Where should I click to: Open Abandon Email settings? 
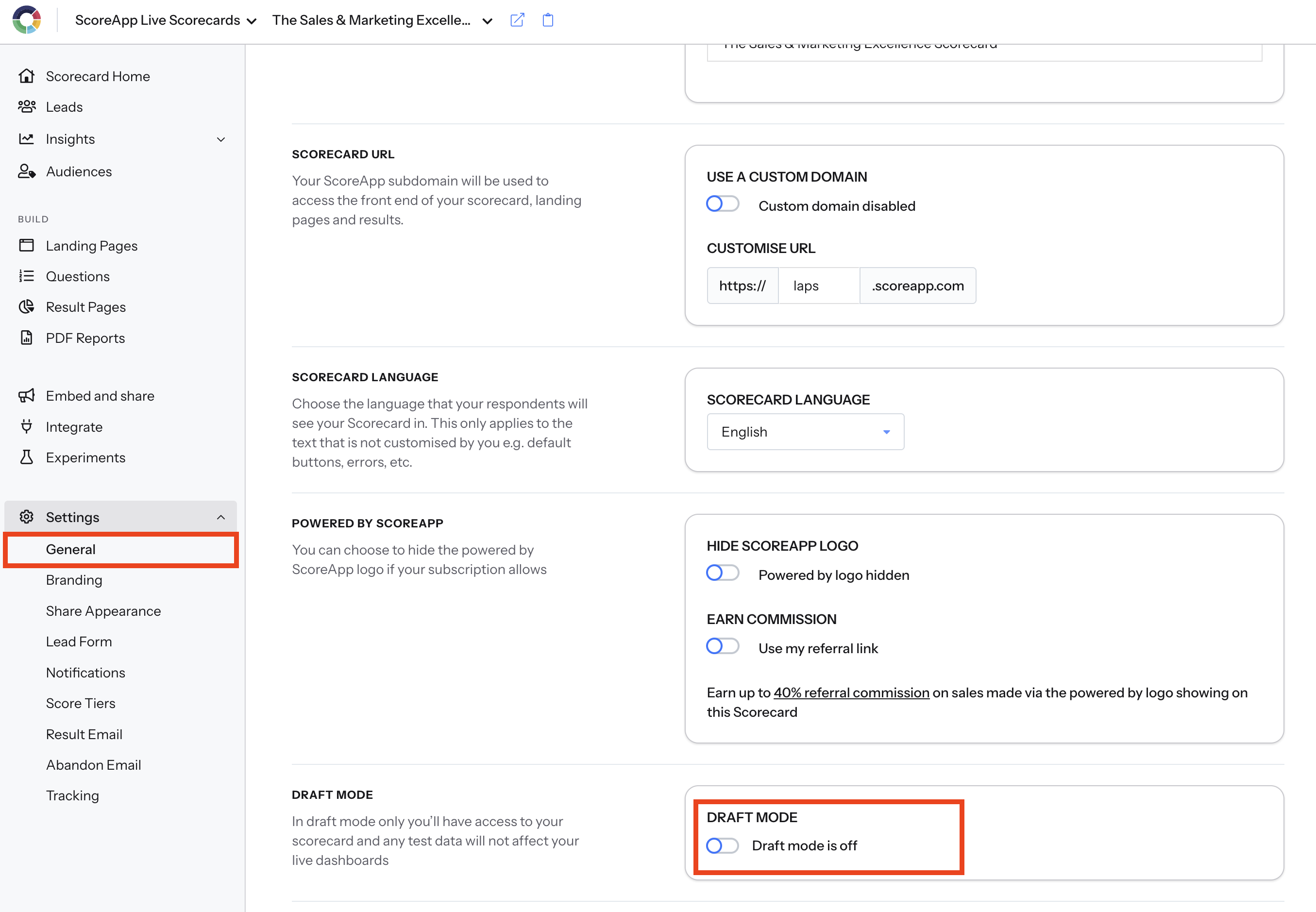point(94,765)
